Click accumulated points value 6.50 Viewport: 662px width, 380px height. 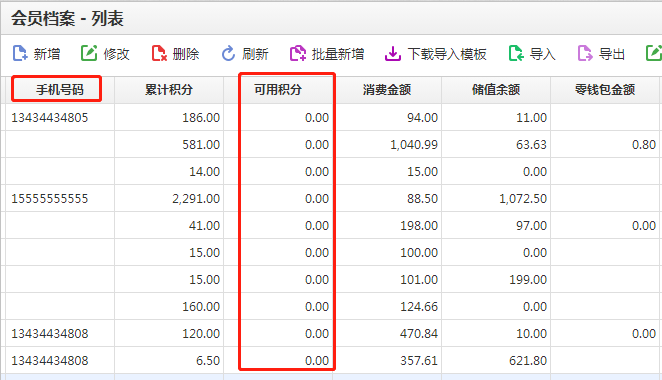click(208, 361)
